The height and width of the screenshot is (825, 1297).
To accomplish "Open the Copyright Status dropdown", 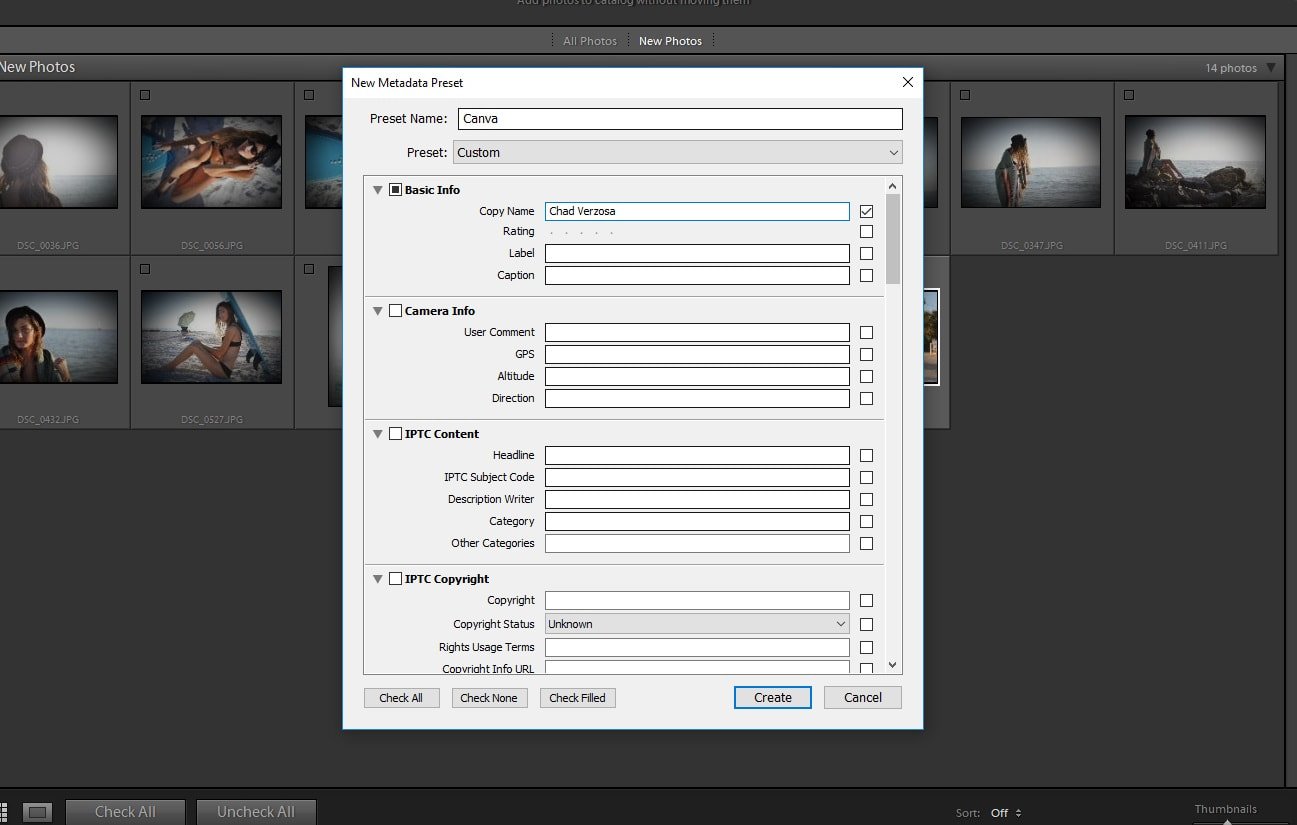I will (696, 623).
